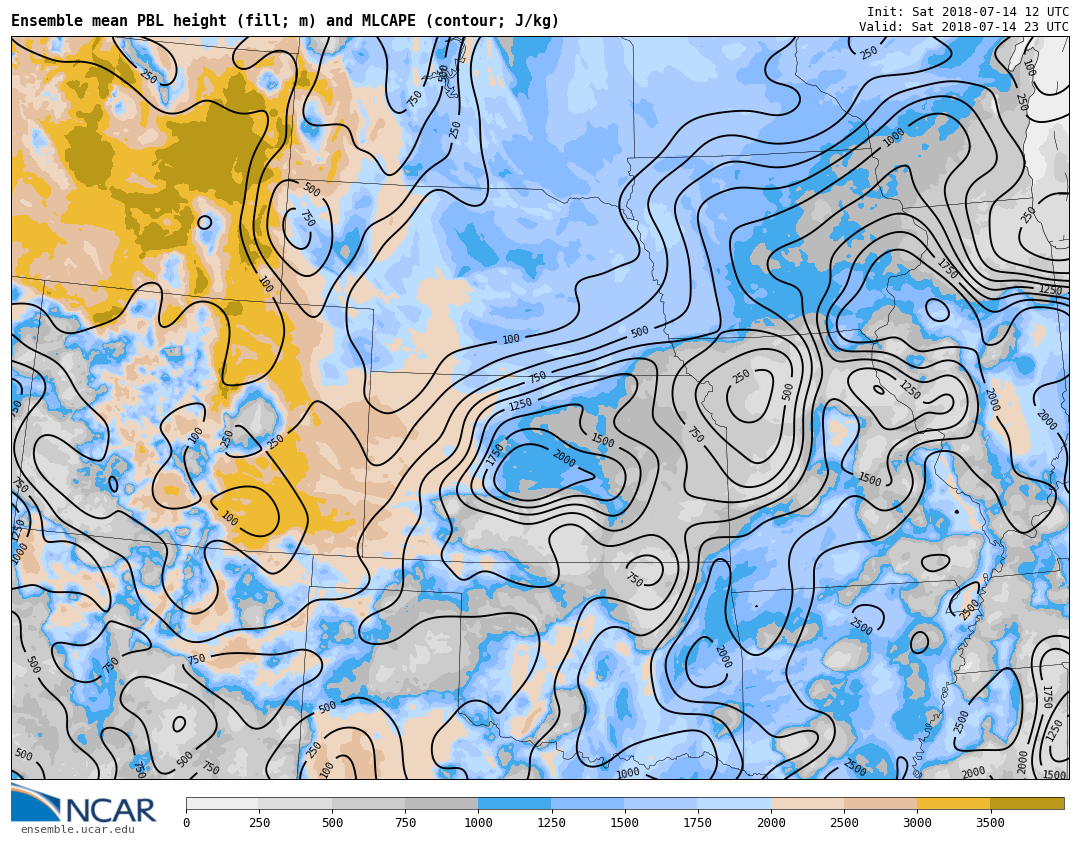The height and width of the screenshot is (842, 1080).
Task: Click the 250–500 gray colorbar swatch
Action: [x=295, y=803]
